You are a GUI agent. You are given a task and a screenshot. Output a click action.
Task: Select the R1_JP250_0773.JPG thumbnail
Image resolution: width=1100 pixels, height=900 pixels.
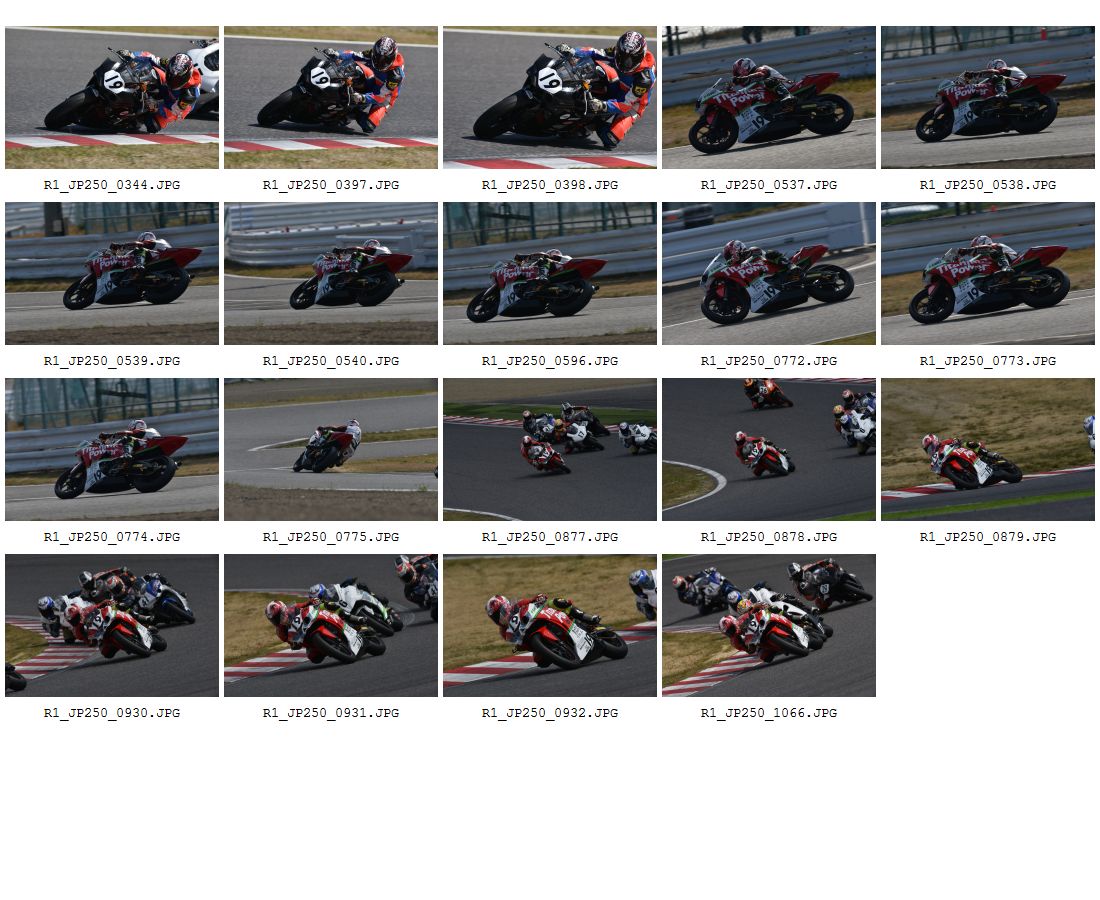[988, 274]
